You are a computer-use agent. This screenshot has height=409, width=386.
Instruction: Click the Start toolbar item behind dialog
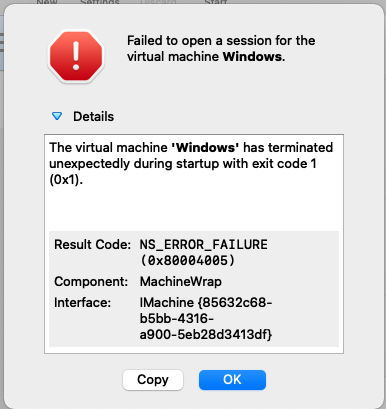coord(216,2)
